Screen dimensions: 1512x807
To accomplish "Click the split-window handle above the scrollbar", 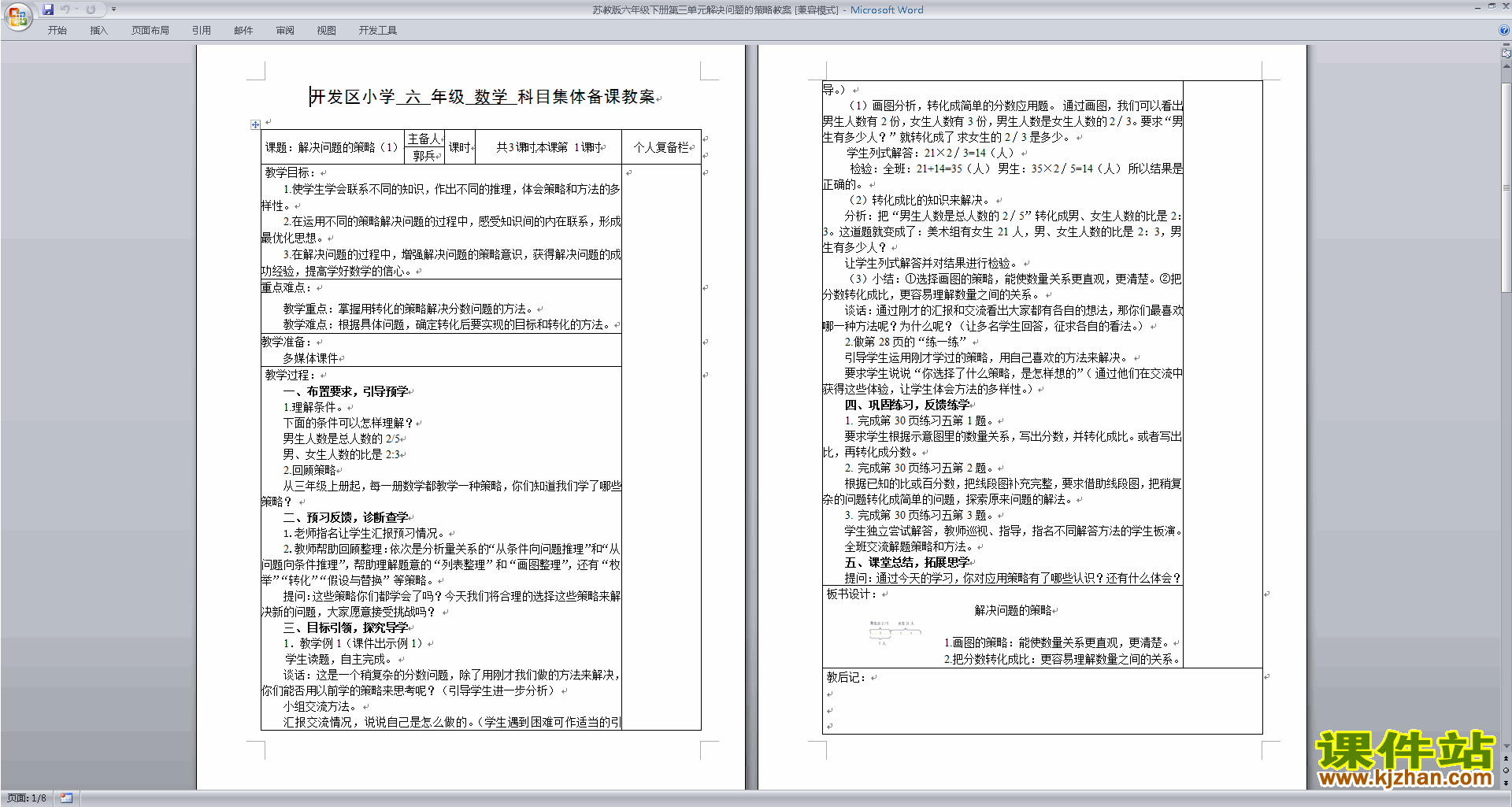I will coord(1506,45).
